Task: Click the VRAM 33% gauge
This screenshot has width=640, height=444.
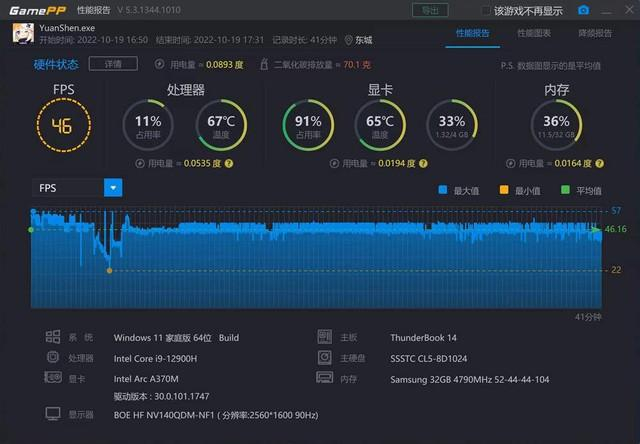Action: coord(452,125)
